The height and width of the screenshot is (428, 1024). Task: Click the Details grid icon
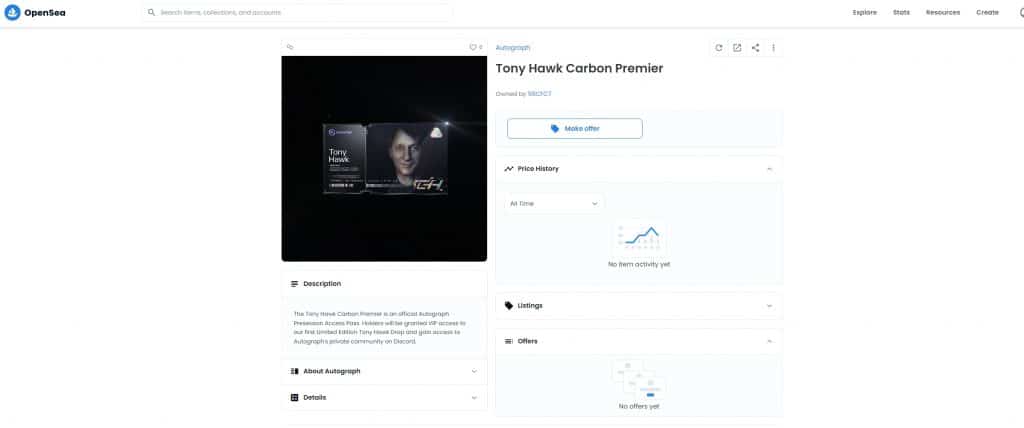pos(295,397)
